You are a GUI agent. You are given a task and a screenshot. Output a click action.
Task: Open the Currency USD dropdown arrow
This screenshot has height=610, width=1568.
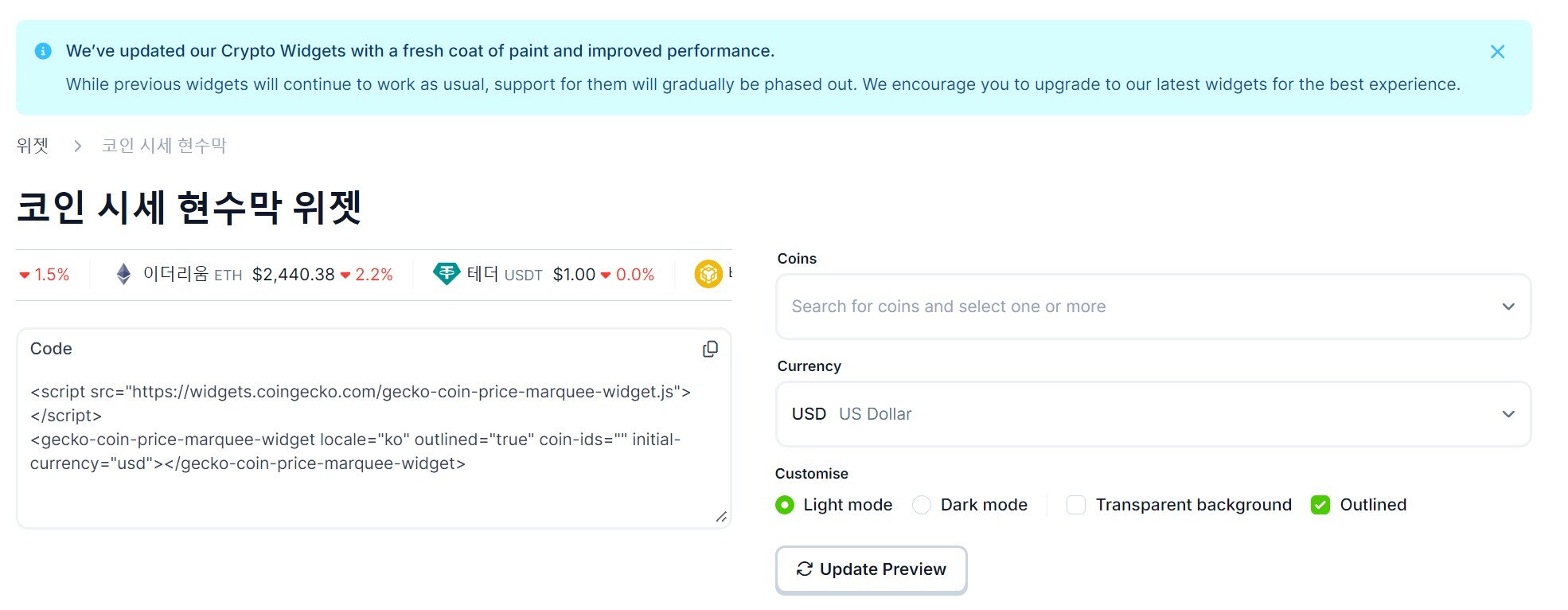coord(1508,414)
